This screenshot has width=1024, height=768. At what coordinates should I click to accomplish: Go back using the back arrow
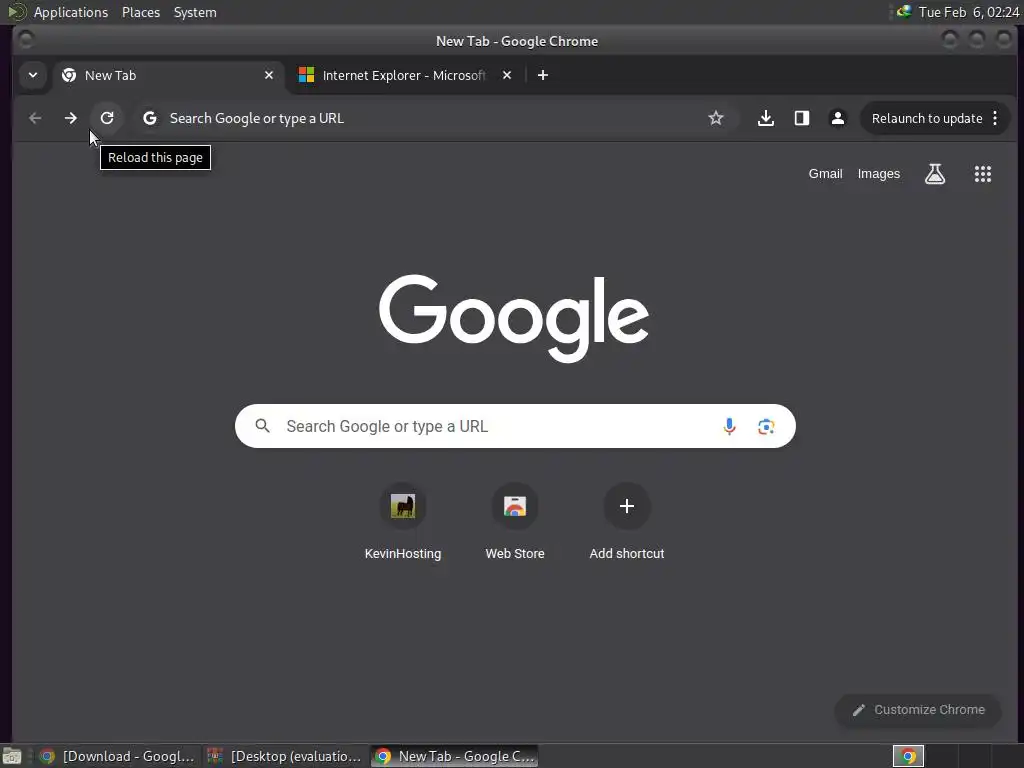(35, 118)
